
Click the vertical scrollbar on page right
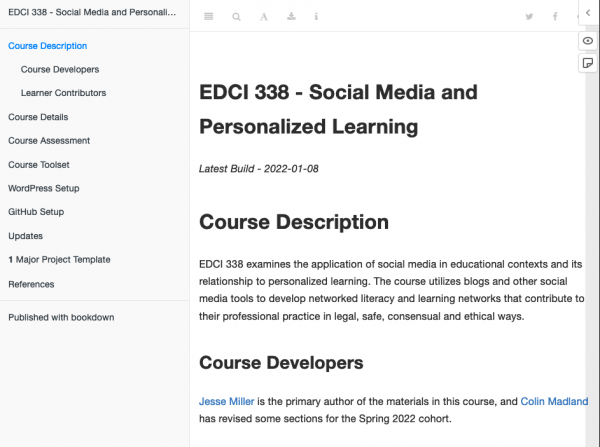[x=591, y=237]
